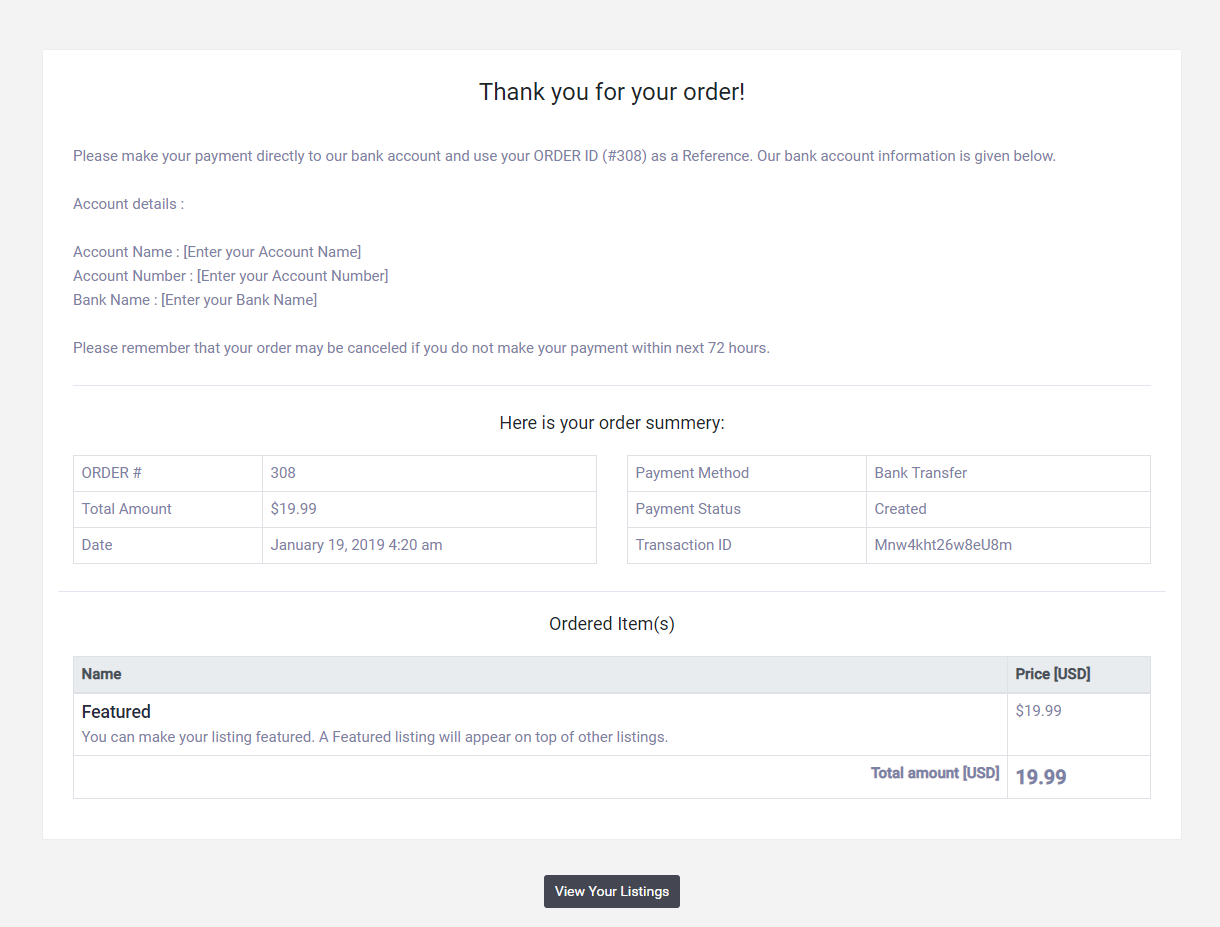The image size is (1220, 927).
Task: Click the $19.99 value beside Total Amount
Action: 293,509
